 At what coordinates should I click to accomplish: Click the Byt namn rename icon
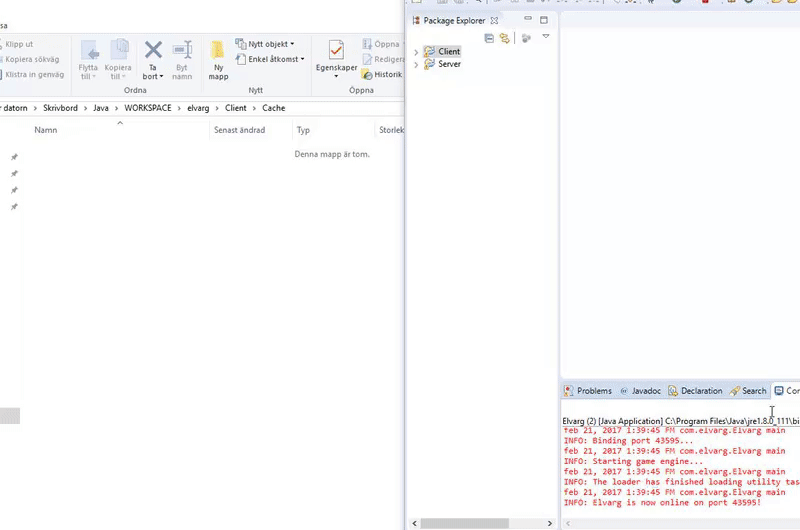pyautogui.click(x=182, y=50)
